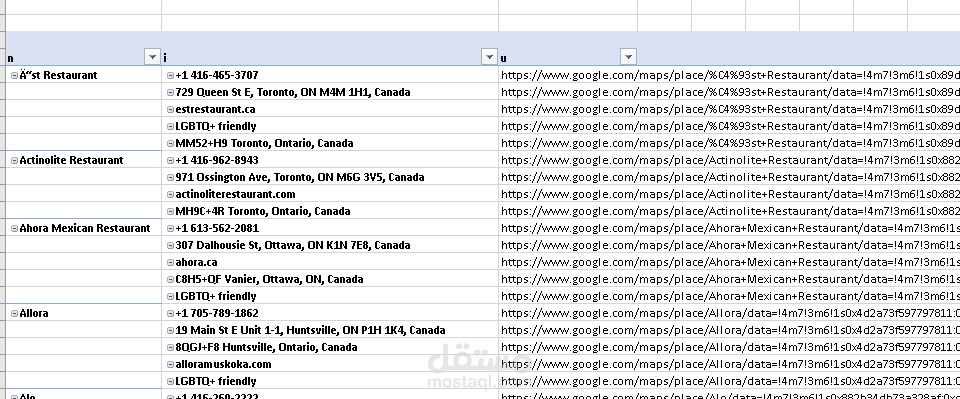
Task: Collapse the Actinolite Restaurant group
Action: tap(15, 160)
